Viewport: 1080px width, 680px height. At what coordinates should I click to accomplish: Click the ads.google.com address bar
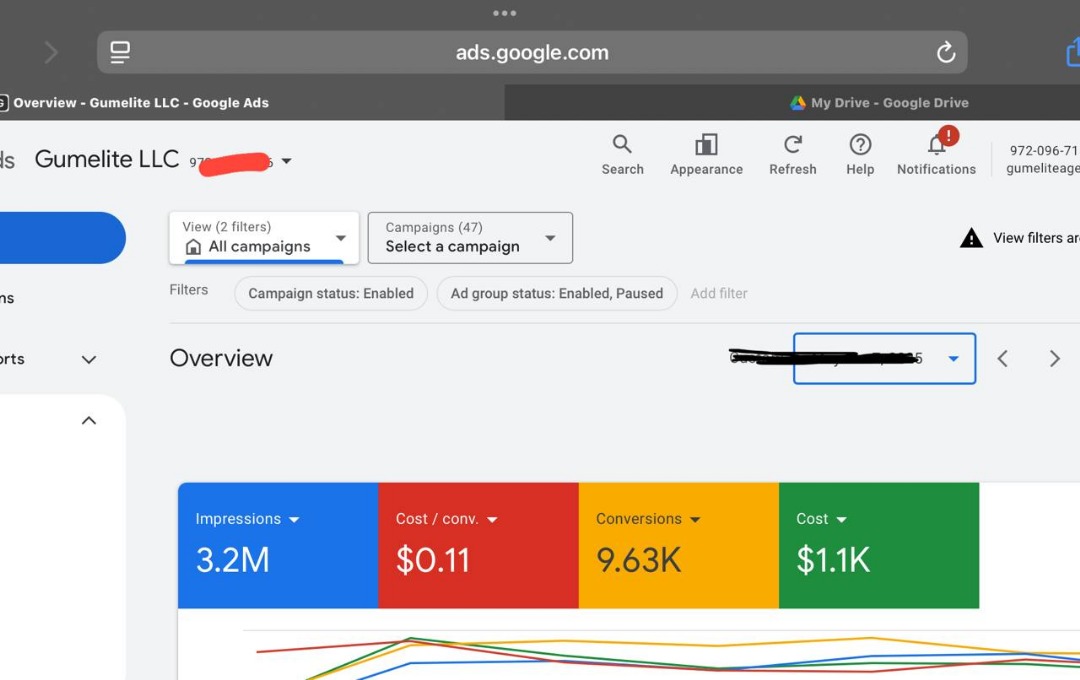[x=532, y=52]
